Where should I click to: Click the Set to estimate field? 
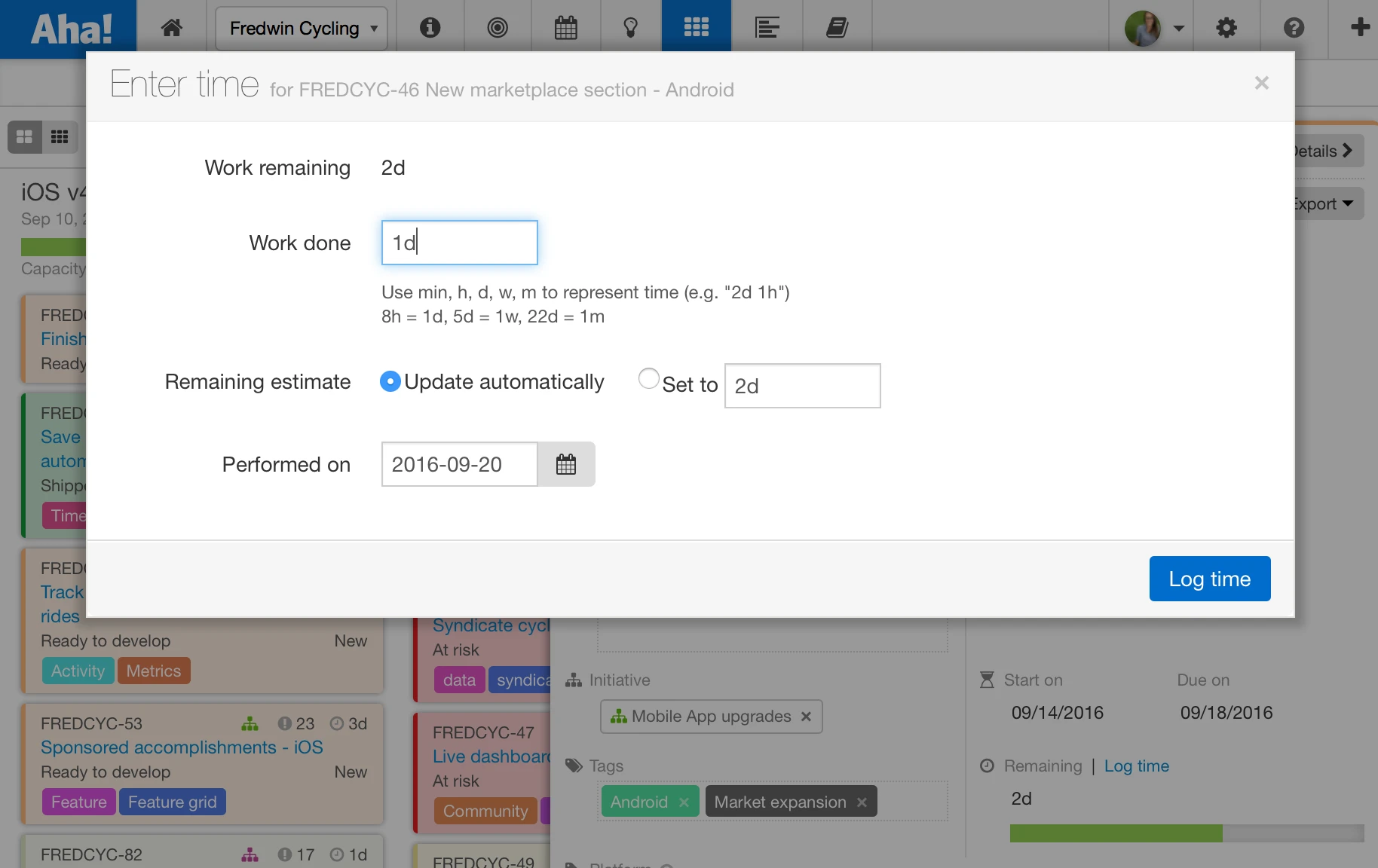pyautogui.click(x=803, y=386)
